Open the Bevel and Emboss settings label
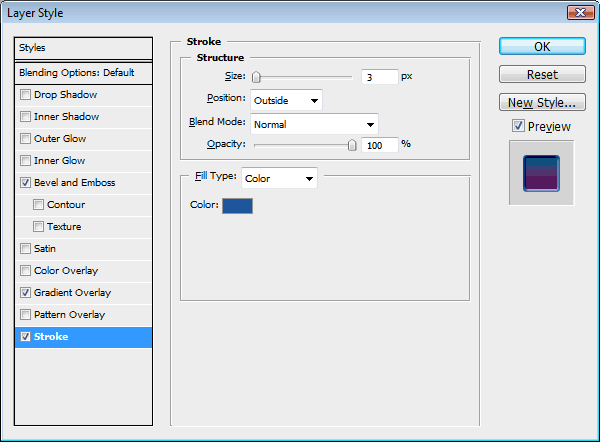This screenshot has width=600, height=442. pyautogui.click(x=75, y=183)
